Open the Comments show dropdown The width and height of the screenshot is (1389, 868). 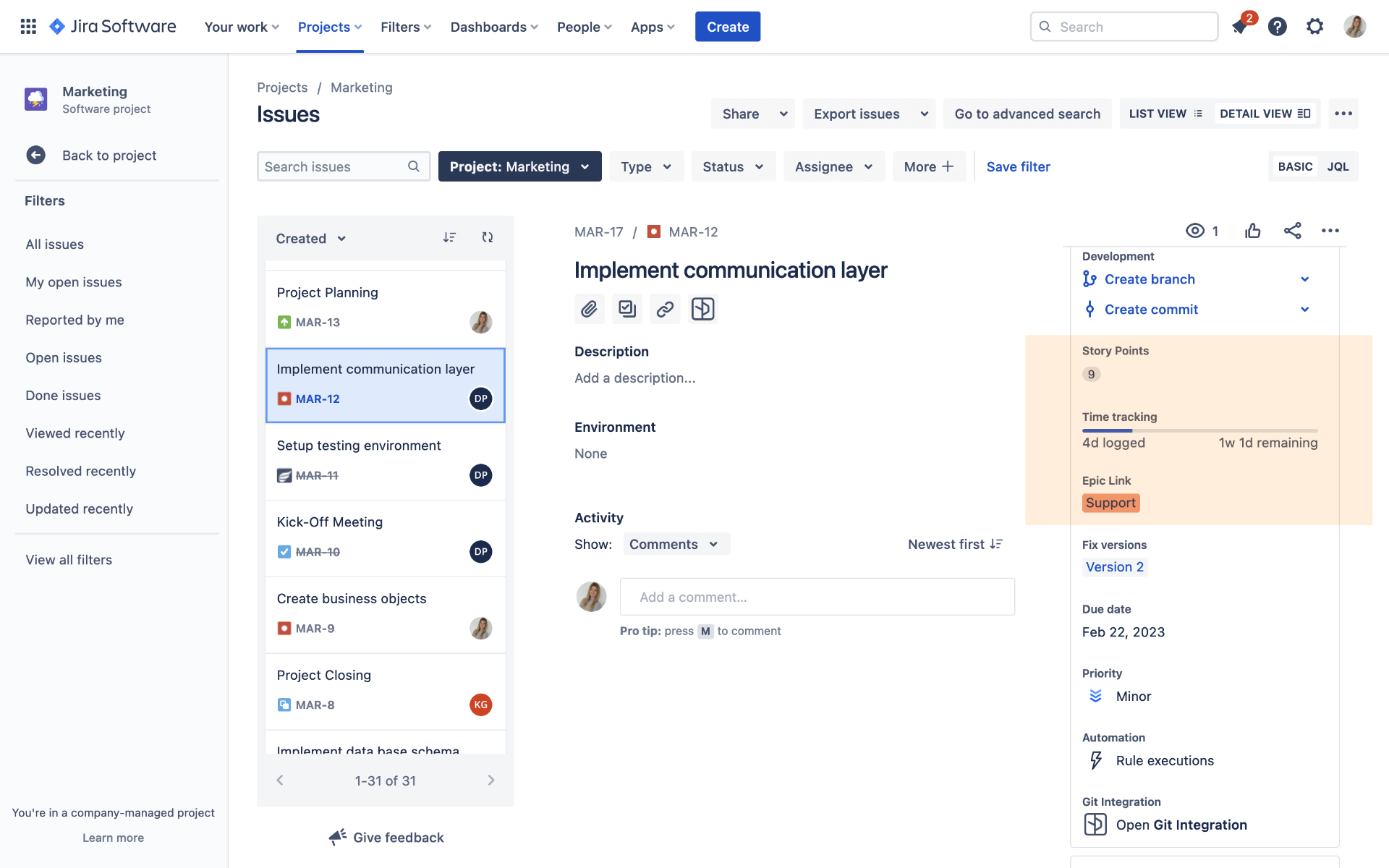point(676,544)
